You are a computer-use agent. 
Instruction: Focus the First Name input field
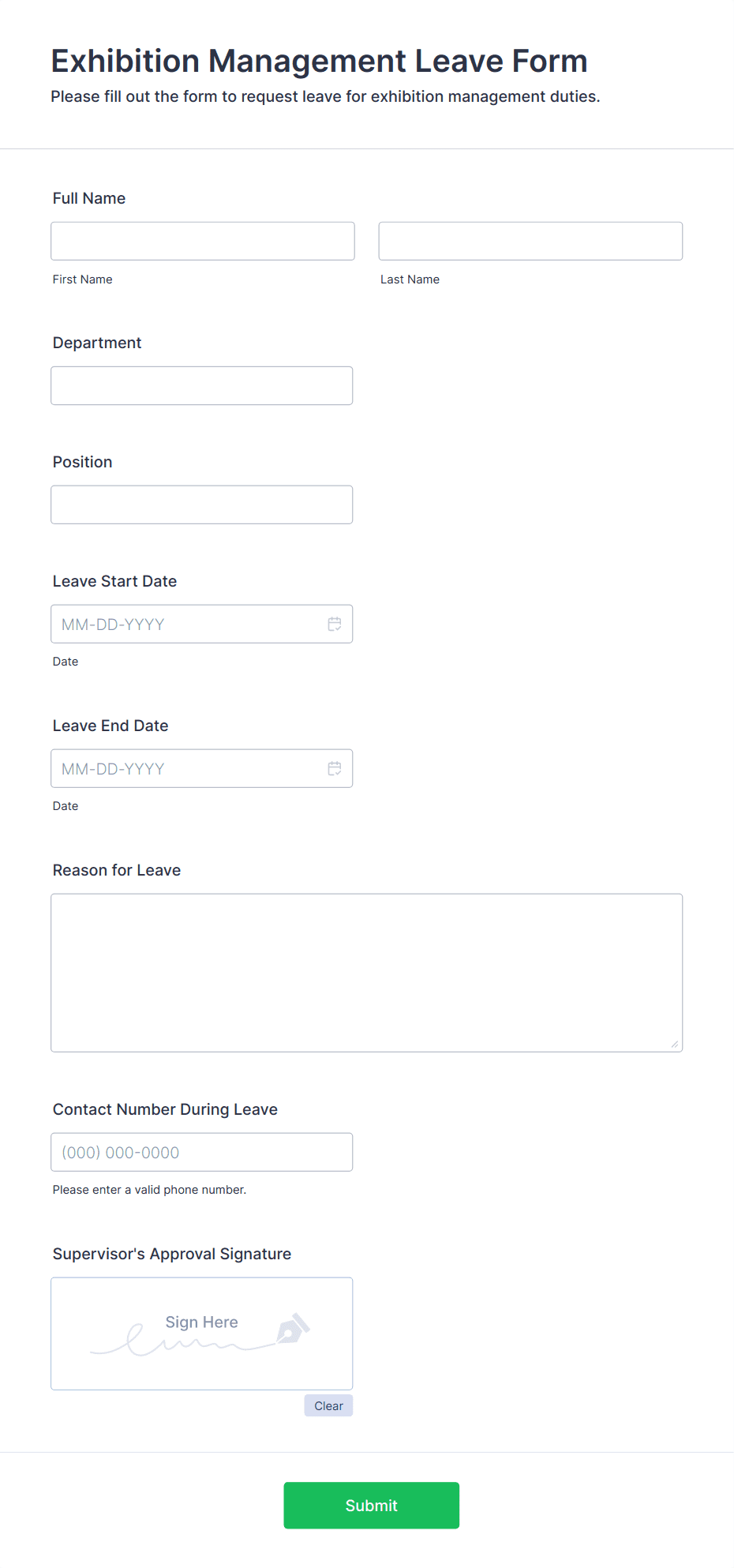203,241
